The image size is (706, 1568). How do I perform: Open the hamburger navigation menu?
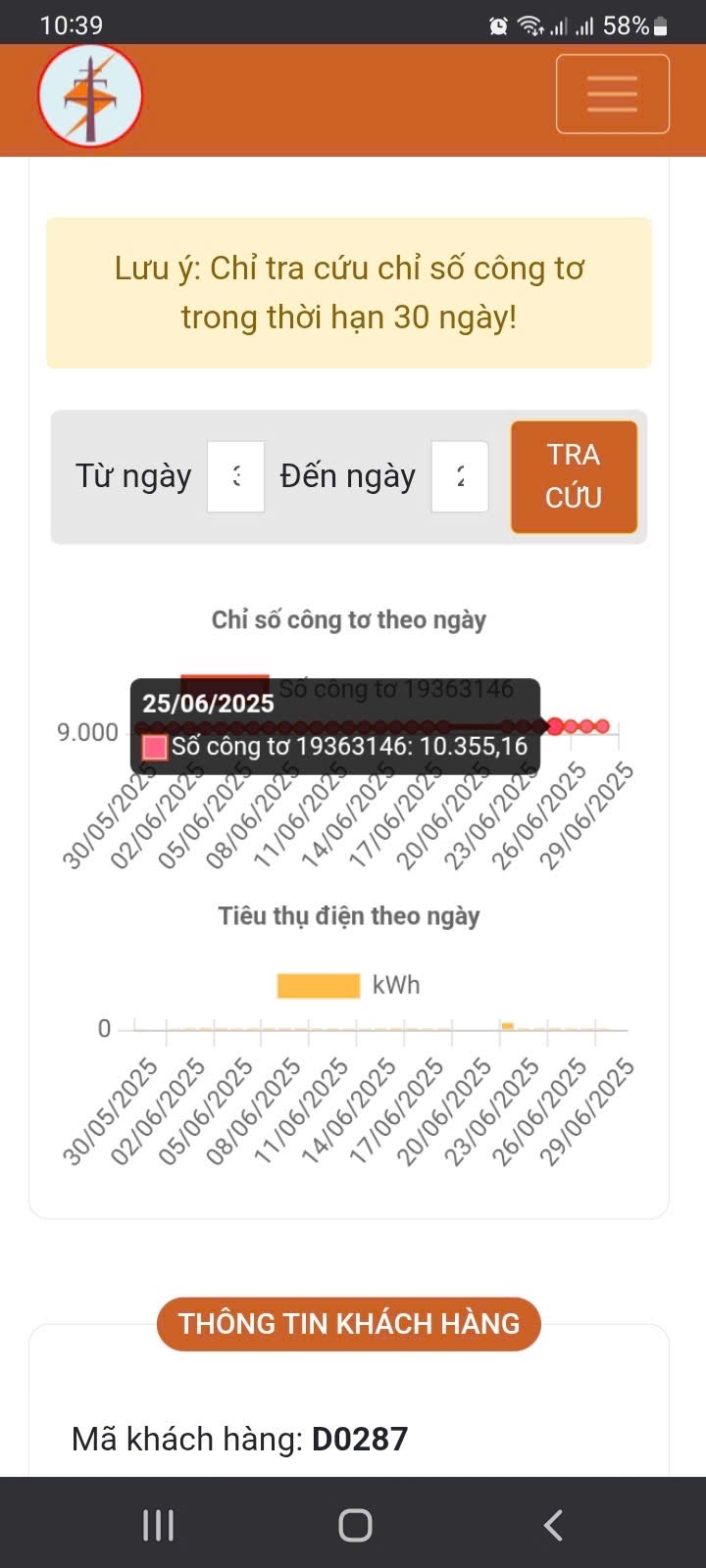click(612, 94)
